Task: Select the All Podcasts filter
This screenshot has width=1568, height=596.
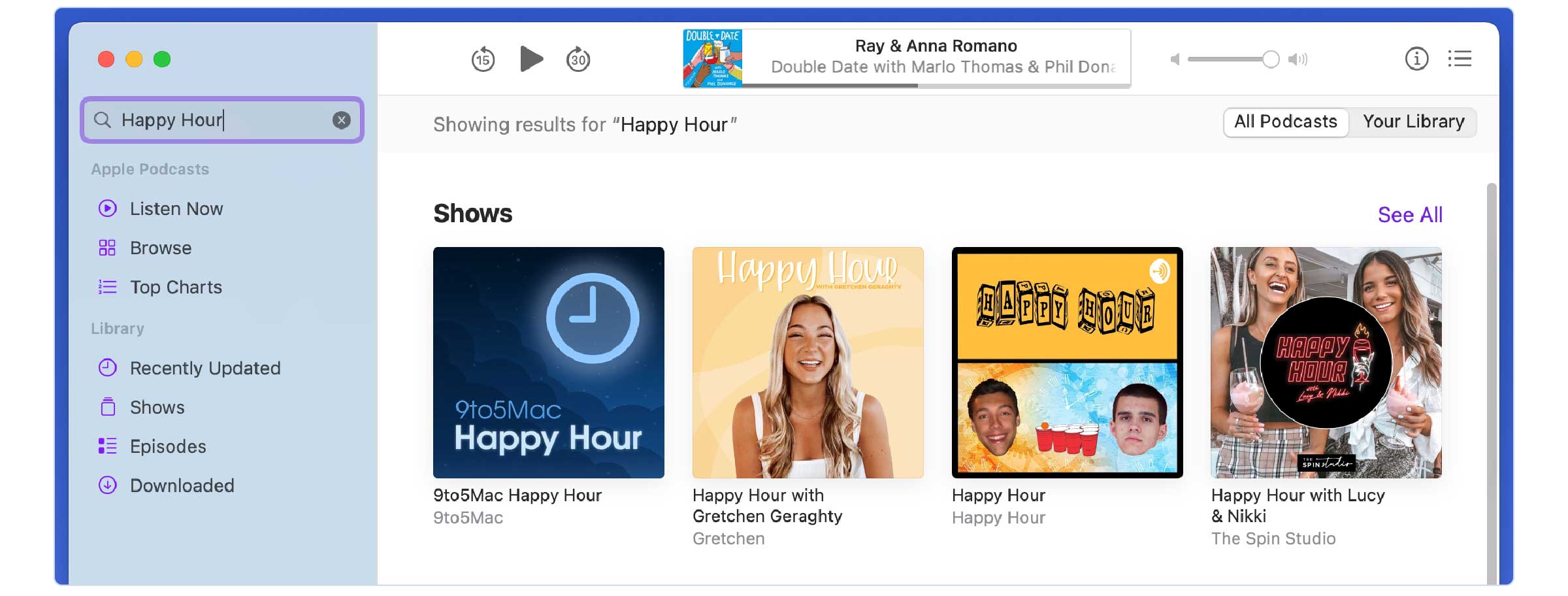Action: (x=1284, y=122)
